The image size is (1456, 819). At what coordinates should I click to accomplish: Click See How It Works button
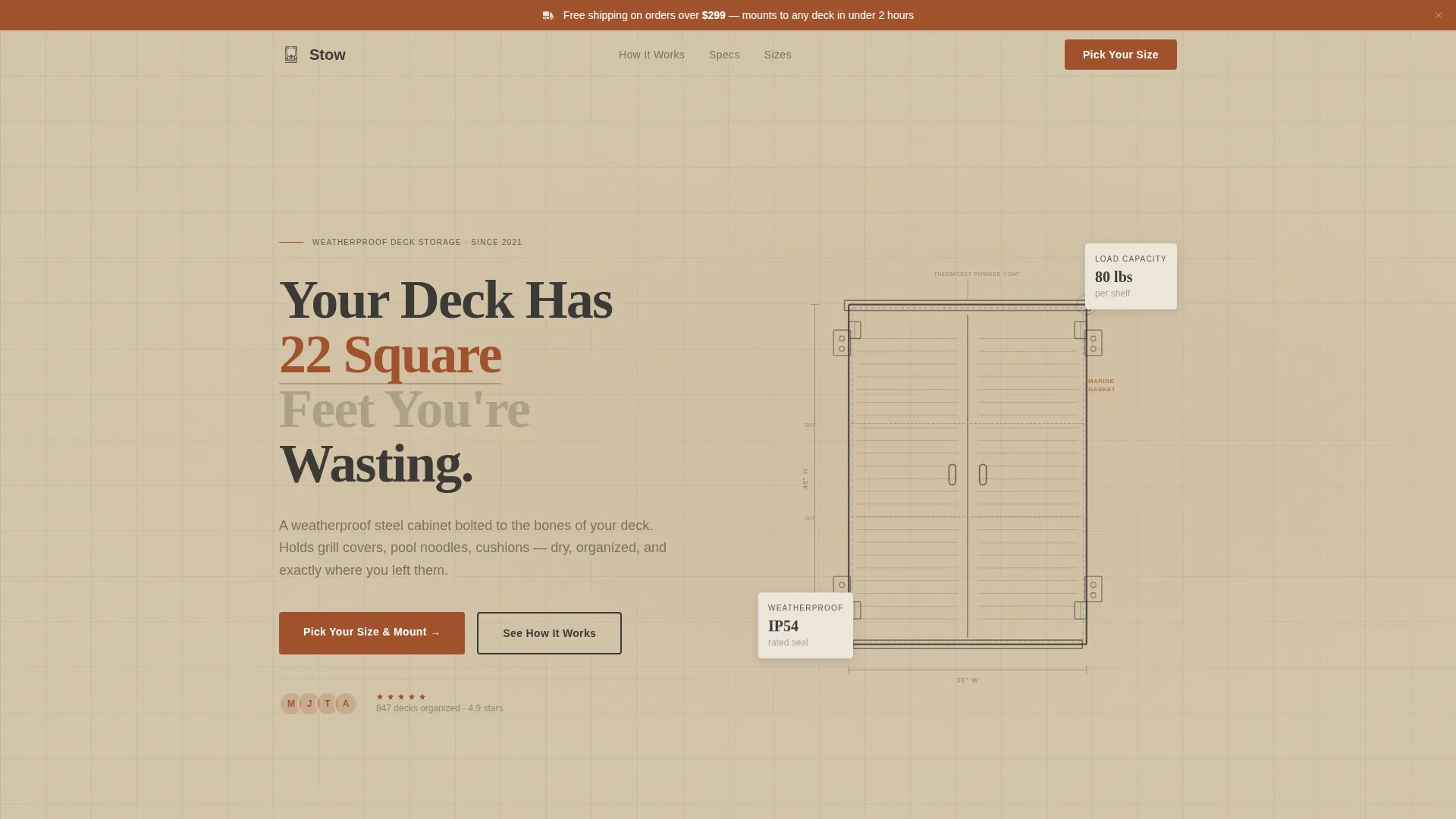(x=549, y=632)
